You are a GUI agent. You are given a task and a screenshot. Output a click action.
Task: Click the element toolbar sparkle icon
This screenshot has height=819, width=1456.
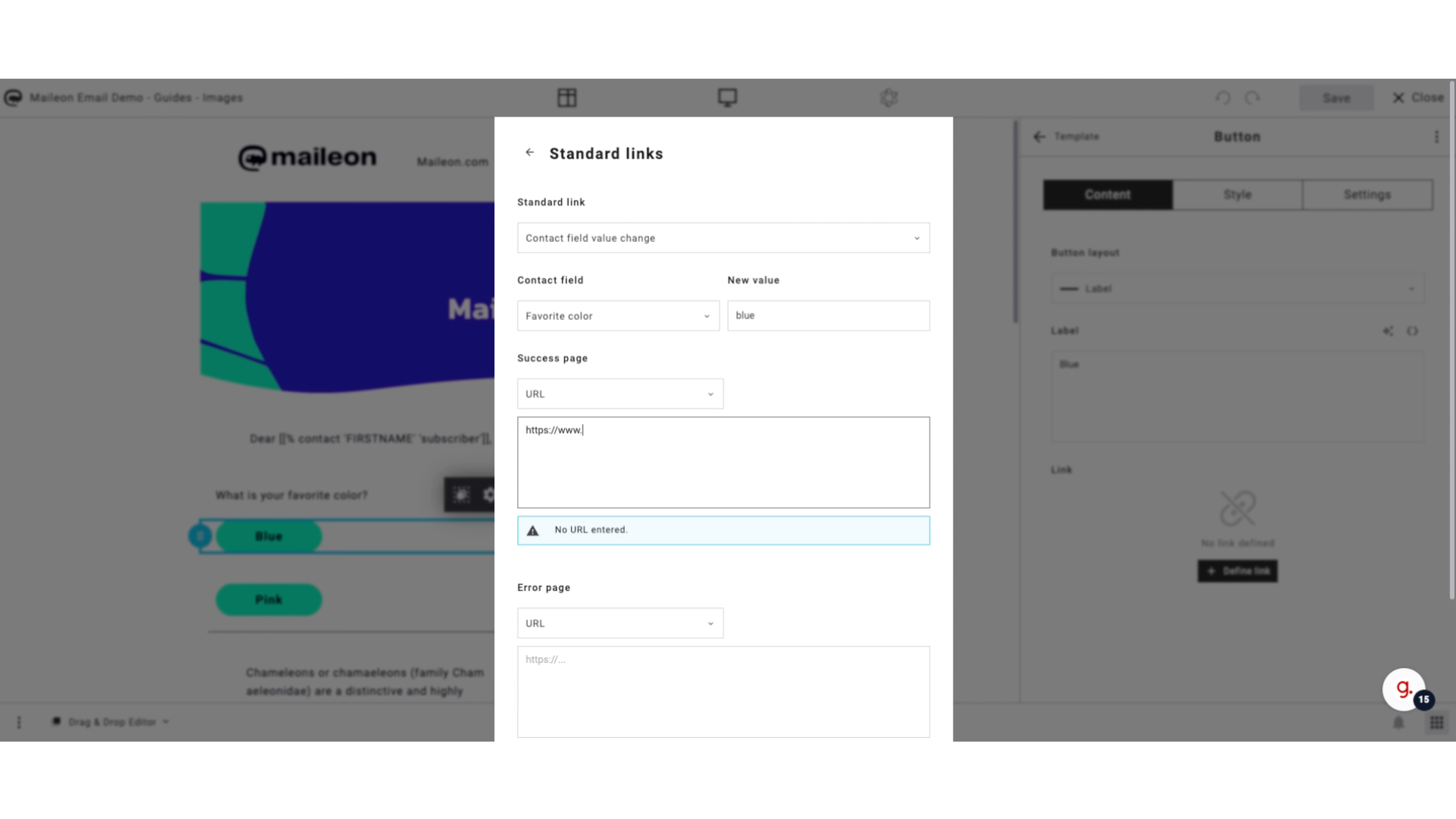coord(461,495)
